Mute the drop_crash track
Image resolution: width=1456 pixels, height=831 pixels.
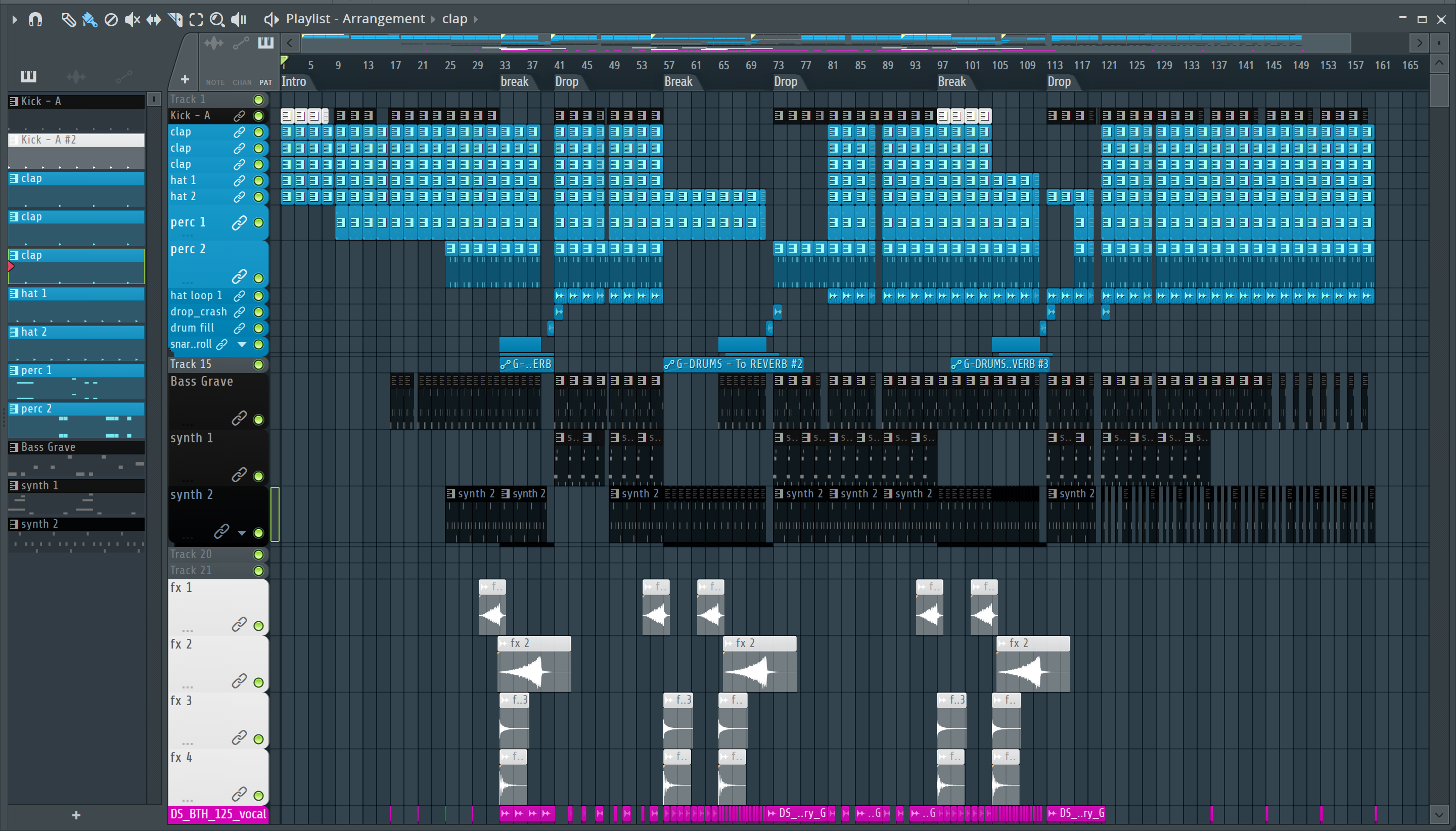coord(258,312)
